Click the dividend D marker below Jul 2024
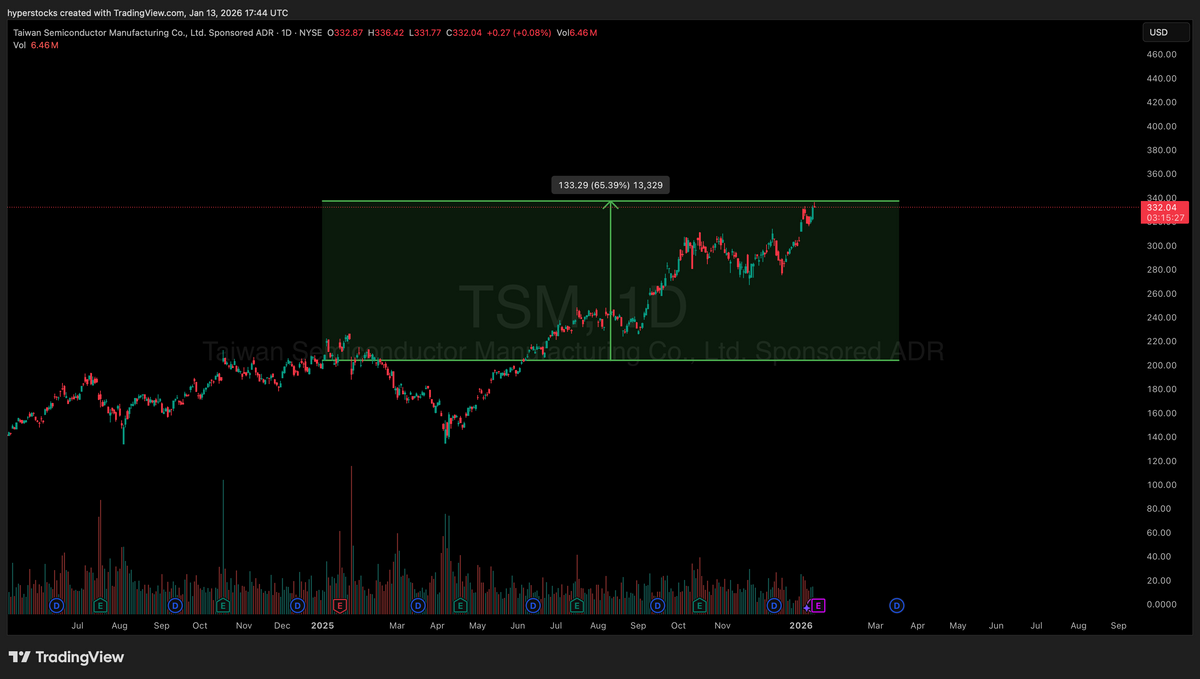Viewport: 1200px width, 679px height. 56,605
